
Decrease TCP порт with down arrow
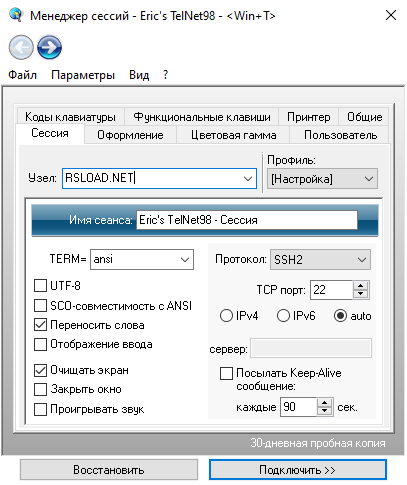[360, 294]
